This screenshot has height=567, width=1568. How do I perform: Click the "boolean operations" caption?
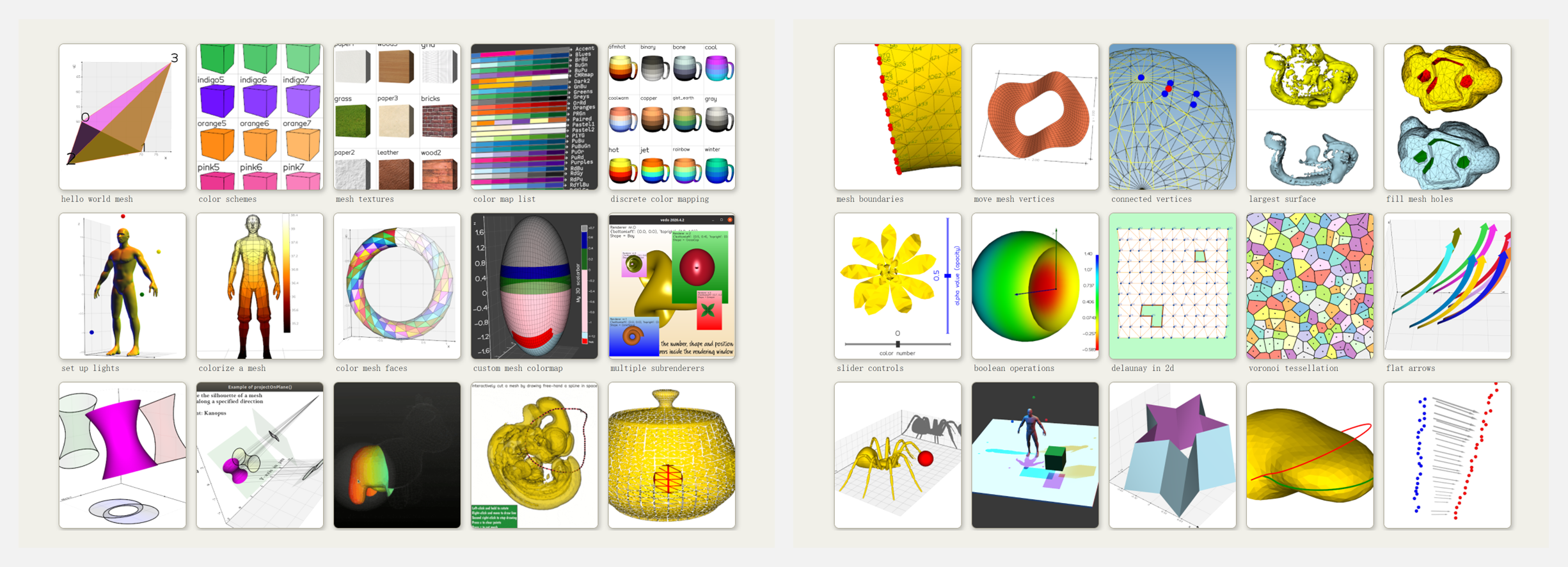point(1014,368)
